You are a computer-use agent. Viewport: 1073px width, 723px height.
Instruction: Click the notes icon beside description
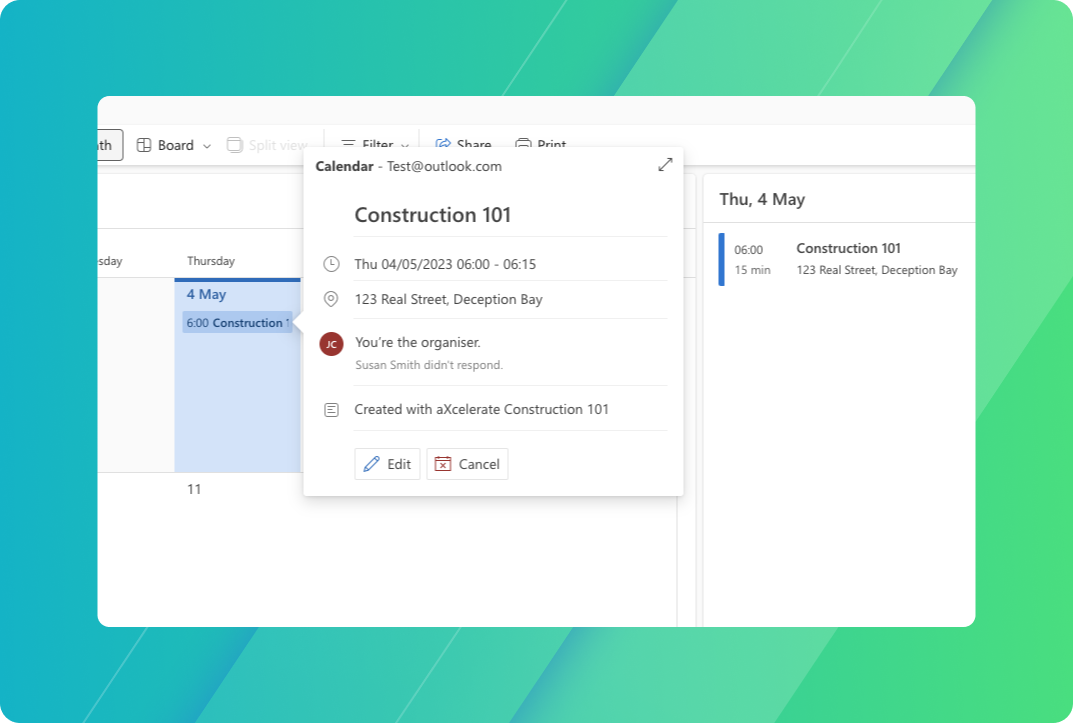coord(331,410)
